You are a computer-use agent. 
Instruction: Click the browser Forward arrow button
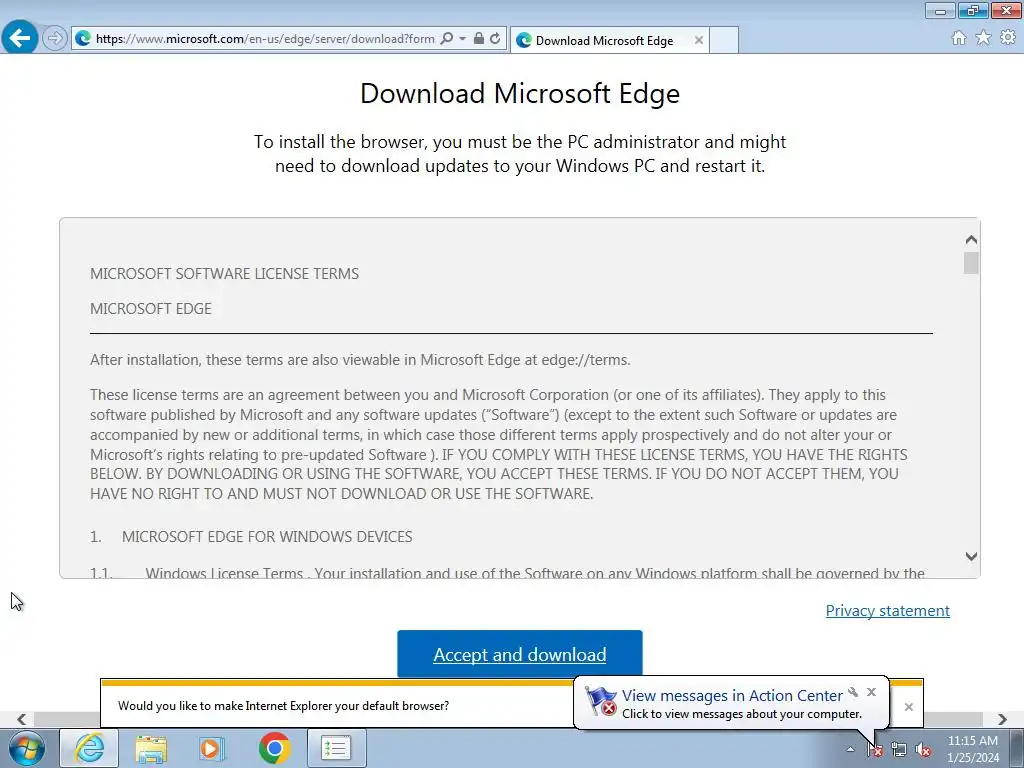point(55,39)
